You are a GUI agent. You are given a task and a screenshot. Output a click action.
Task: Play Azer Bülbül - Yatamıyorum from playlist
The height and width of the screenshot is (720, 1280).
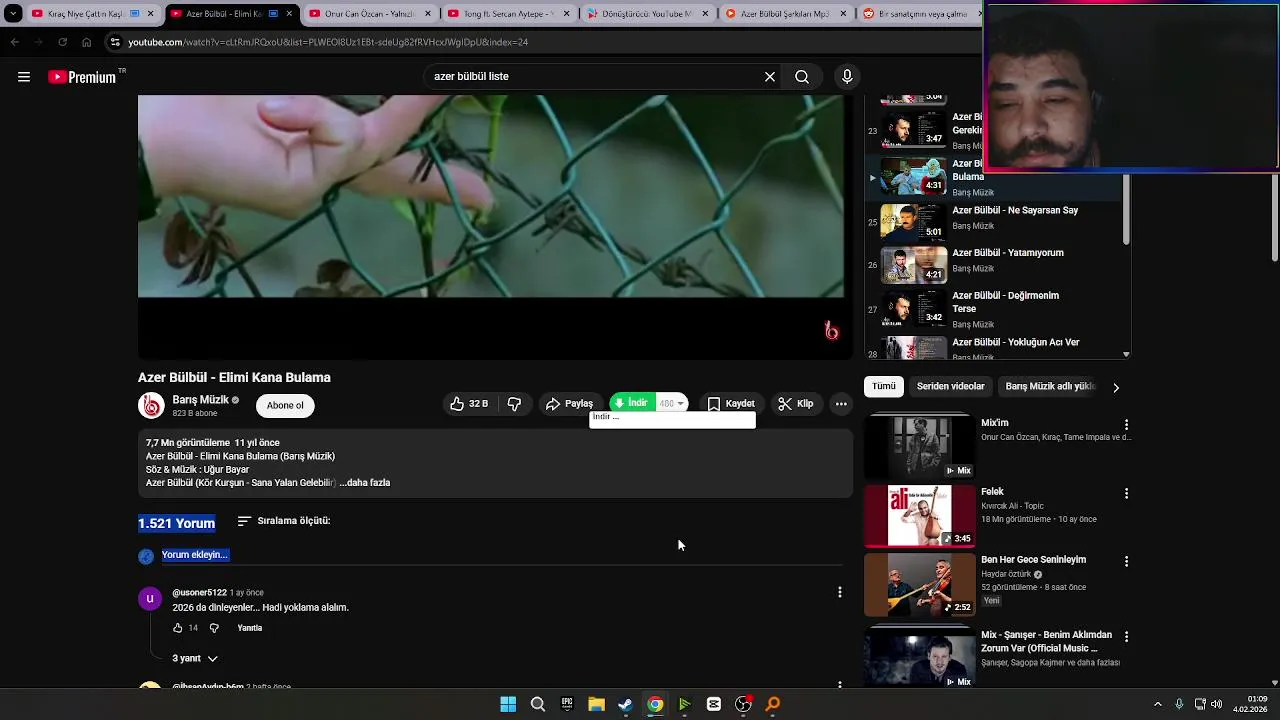1008,253
